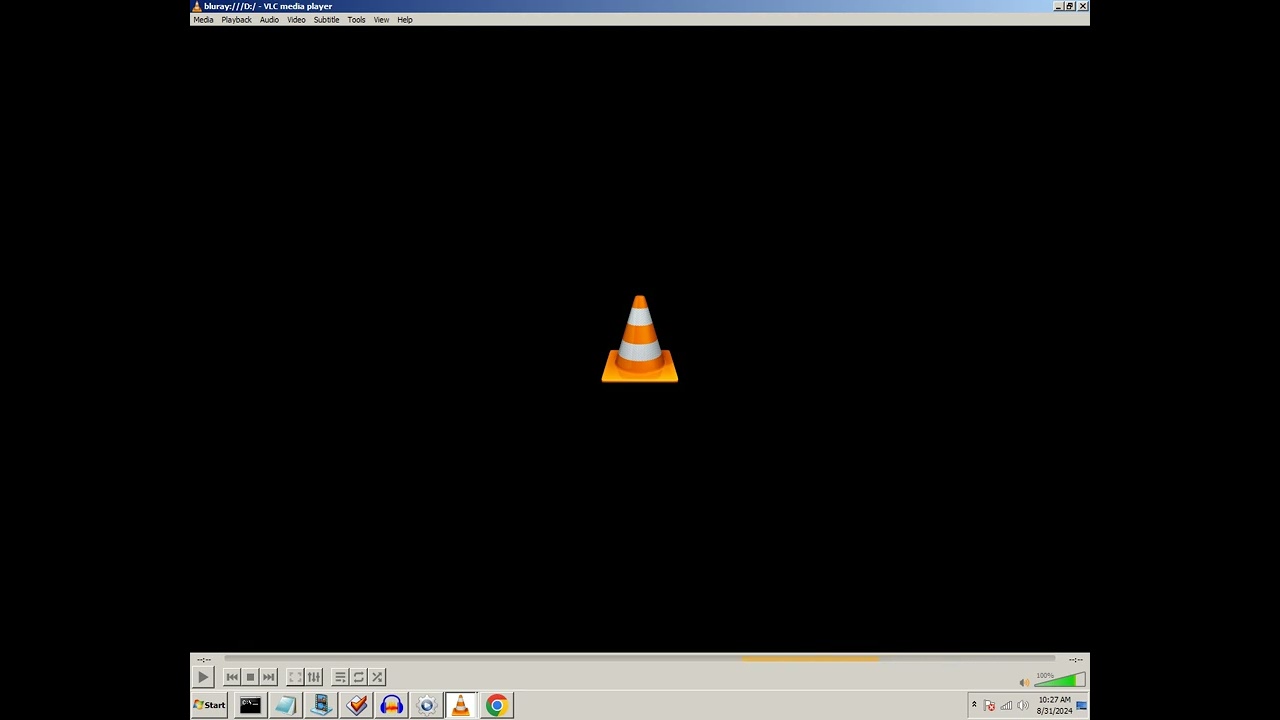Click the elapsed time label
Viewport: 1280px width, 720px height.
[x=204, y=660]
